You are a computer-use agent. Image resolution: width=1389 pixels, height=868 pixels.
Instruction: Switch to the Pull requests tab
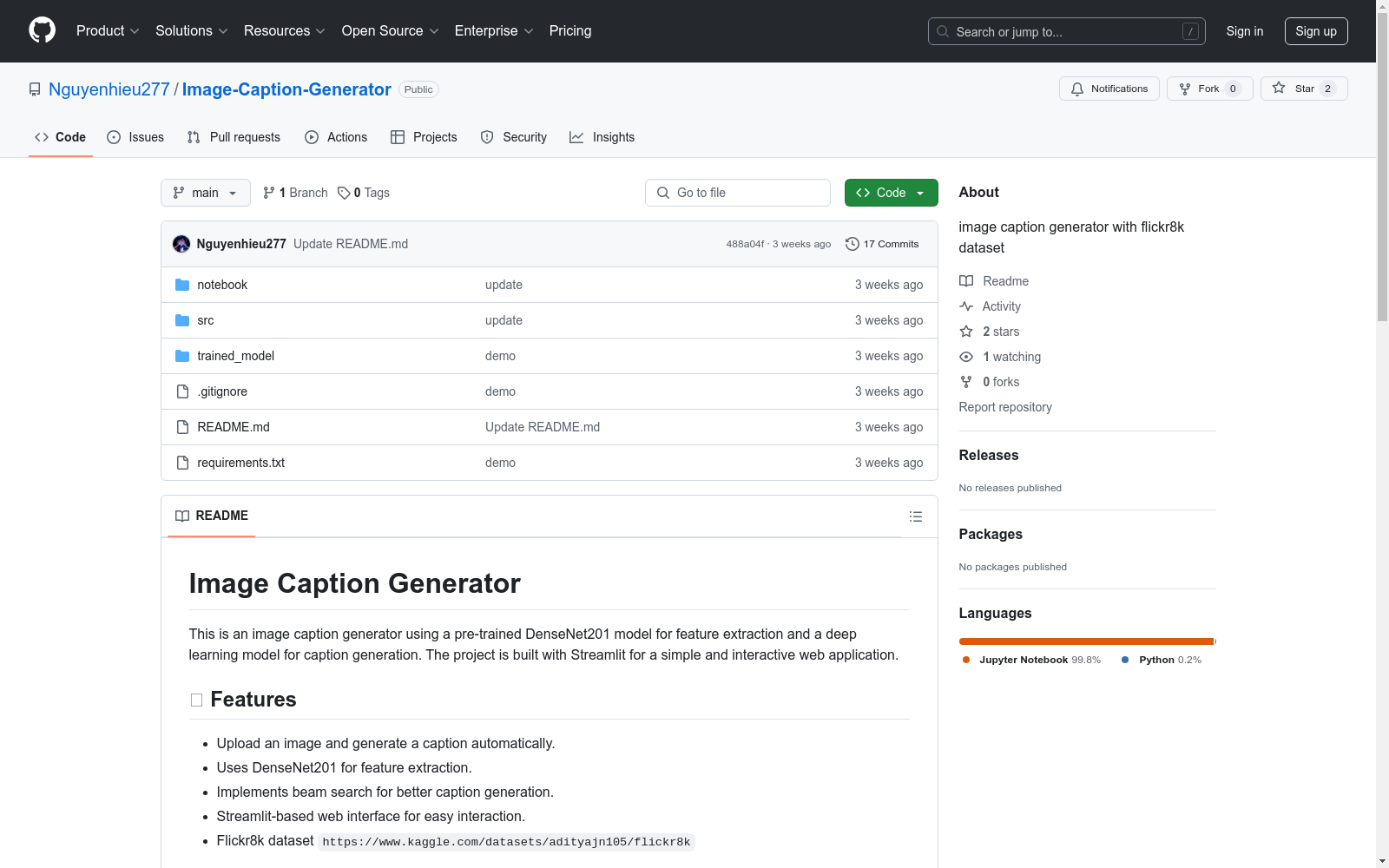point(234,137)
